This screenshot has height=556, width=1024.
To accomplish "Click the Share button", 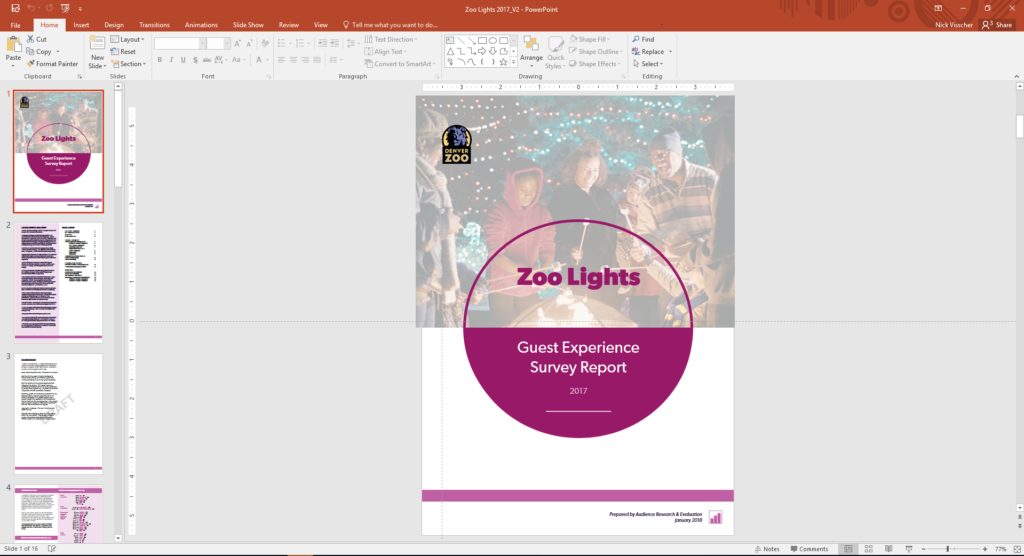I will click(997, 25).
